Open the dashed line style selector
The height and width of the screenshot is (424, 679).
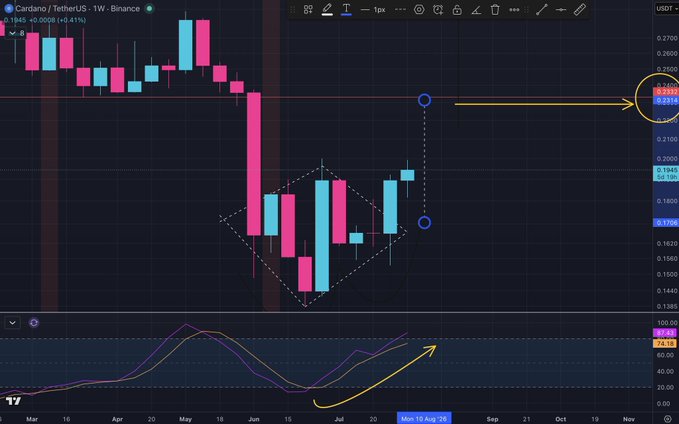[400, 9]
